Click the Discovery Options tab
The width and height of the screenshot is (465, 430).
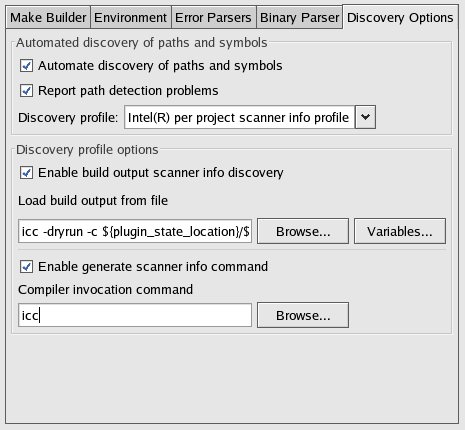tap(400, 17)
